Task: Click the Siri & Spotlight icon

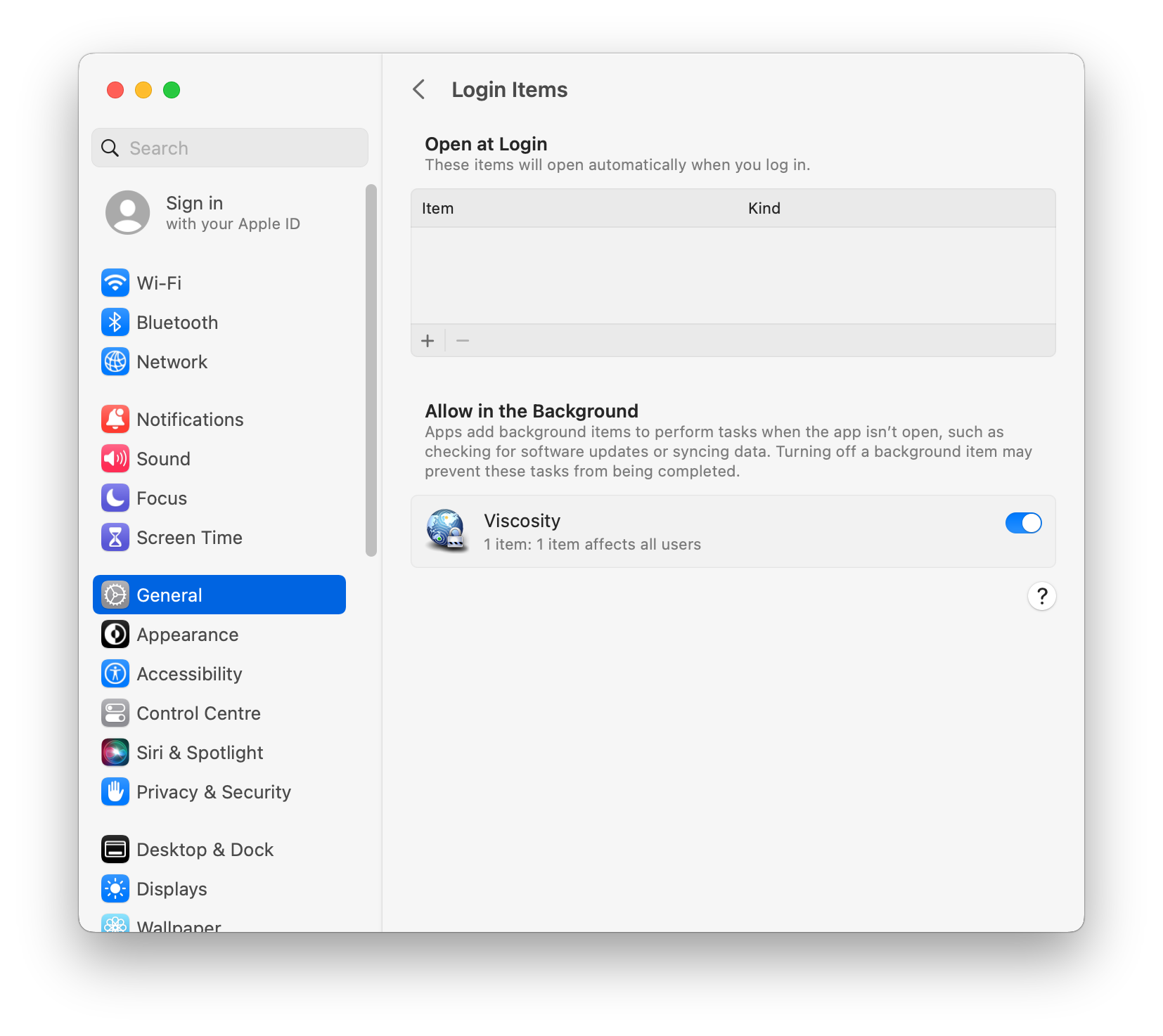Action: pyautogui.click(x=115, y=753)
